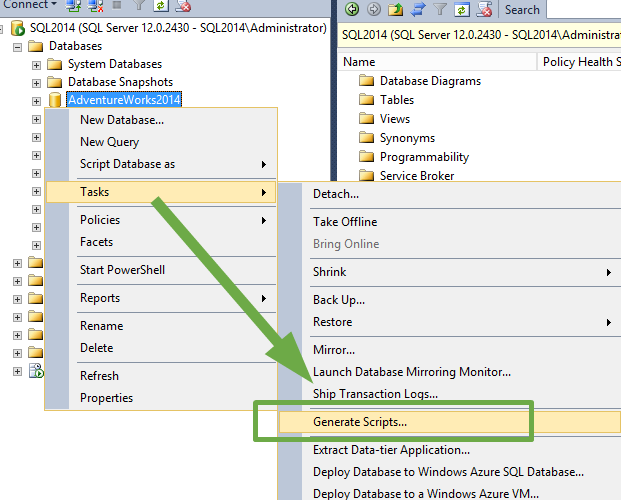The image size is (621, 500).
Task: Open the Reports submenu
Action: (161, 298)
